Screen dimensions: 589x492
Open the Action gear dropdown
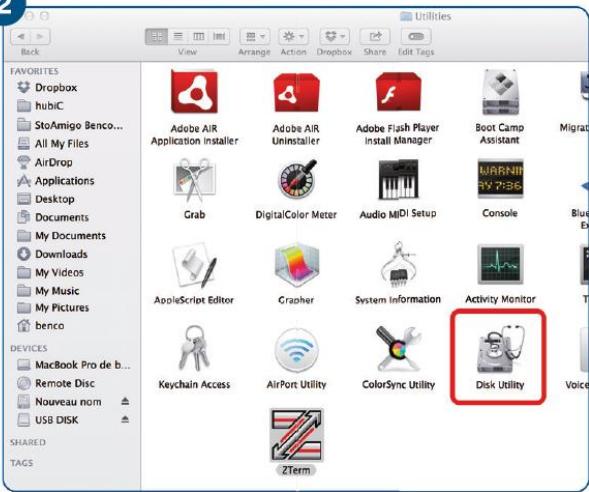pyautogui.click(x=294, y=37)
